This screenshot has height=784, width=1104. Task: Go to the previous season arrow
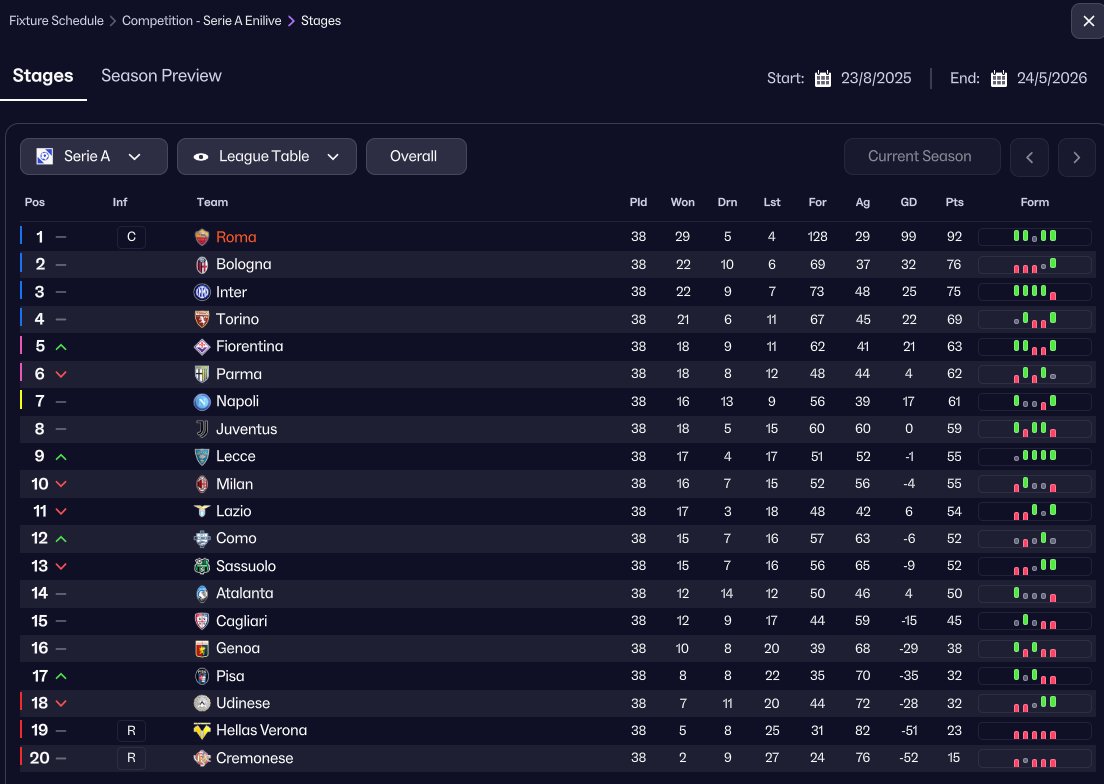click(x=1029, y=157)
